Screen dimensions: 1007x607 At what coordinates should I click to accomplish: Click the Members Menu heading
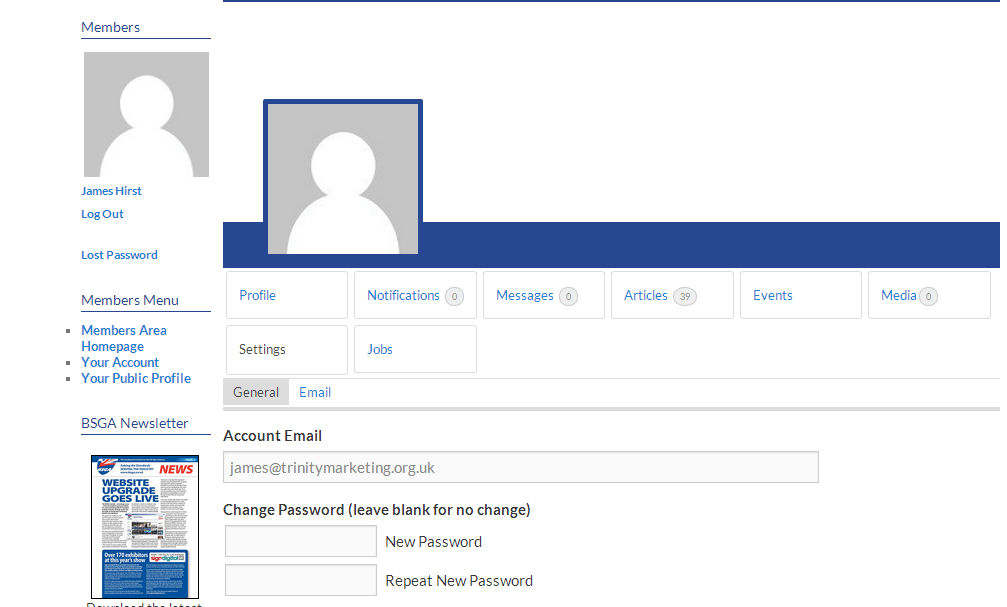(130, 300)
